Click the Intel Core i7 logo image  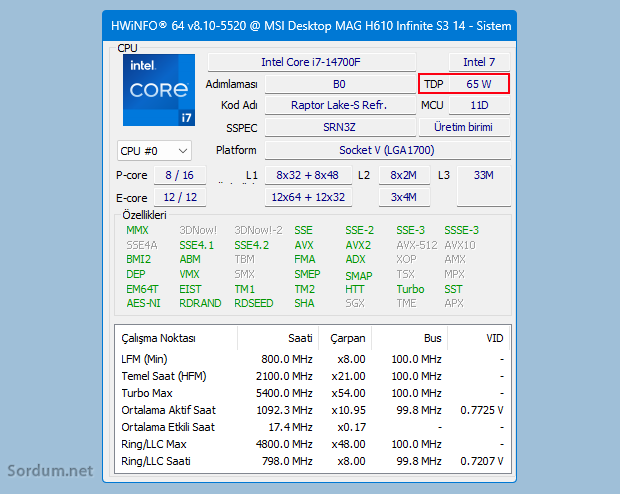(x=159, y=90)
